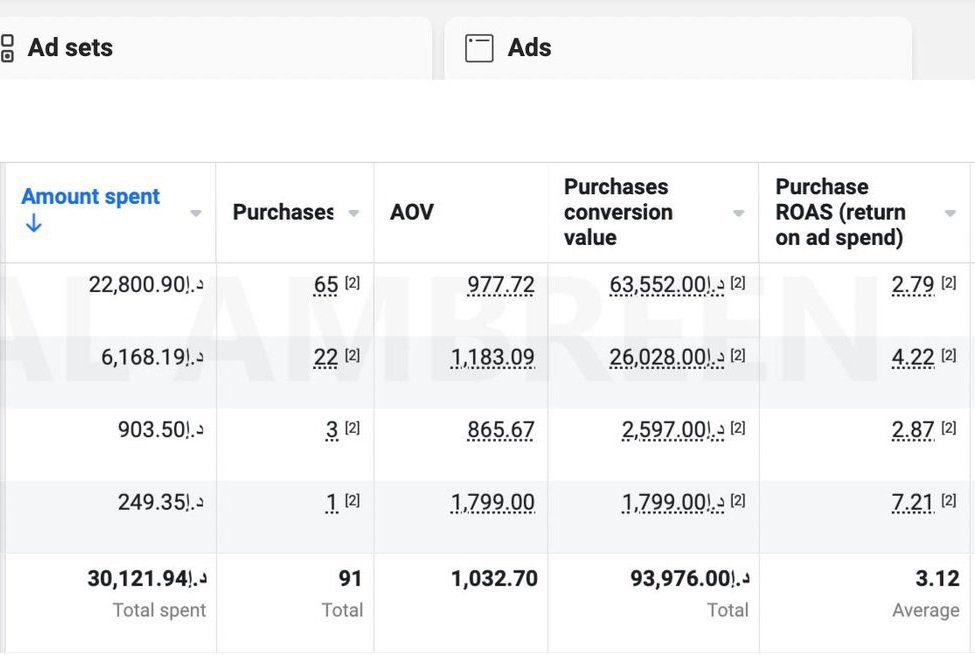Open the Amount spent column dropdown
This screenshot has width=975, height=655.
196,213
